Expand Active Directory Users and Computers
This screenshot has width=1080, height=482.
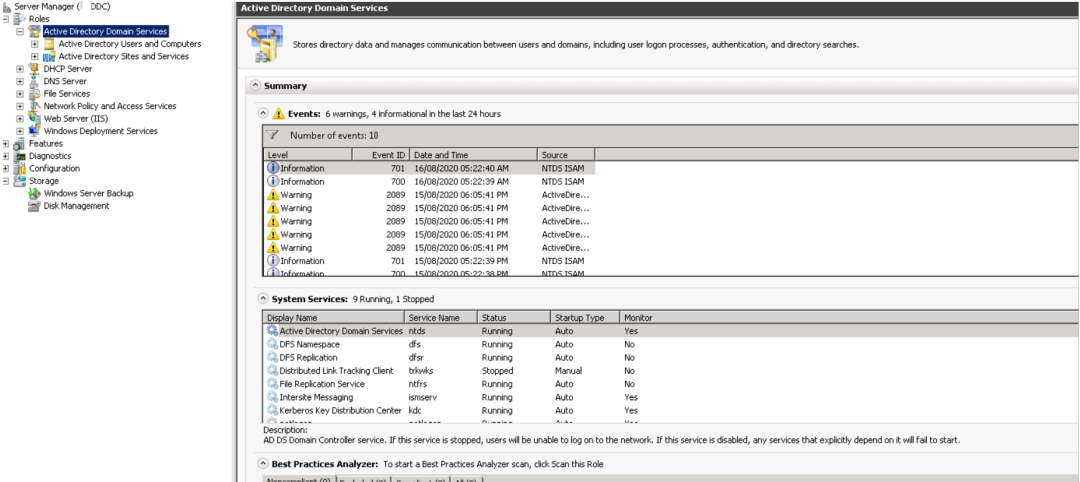click(35, 44)
